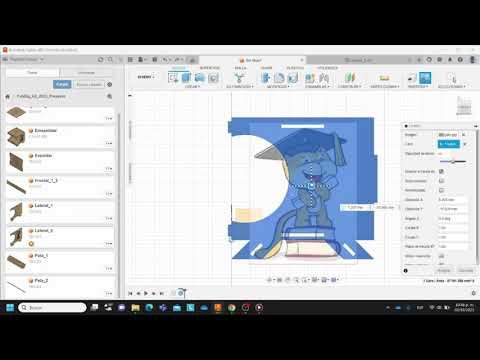The width and height of the screenshot is (480, 360).
Task: Click the data panel grid icon
Action: [x=131, y=60]
